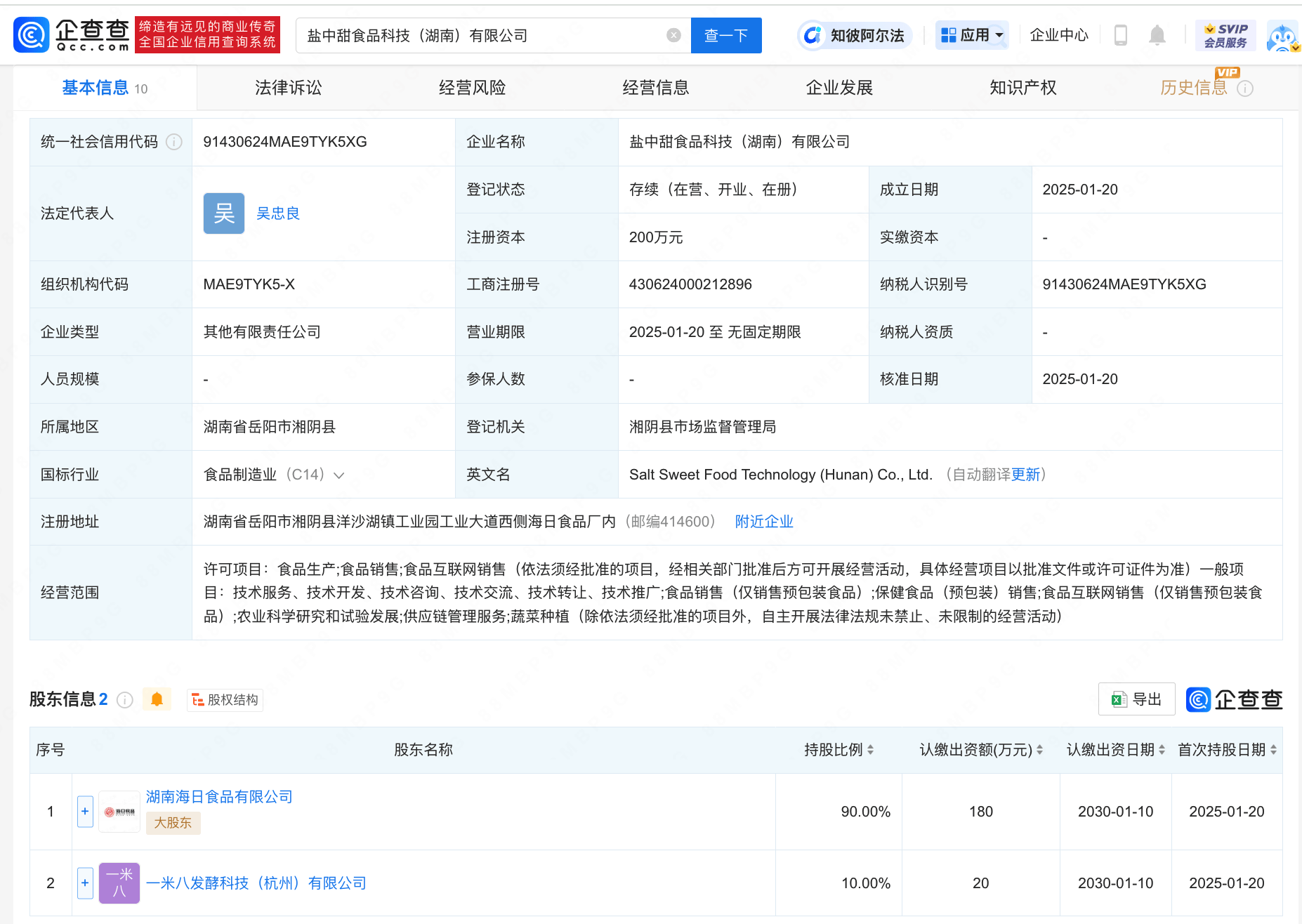Expand the 应用 dropdown menu
This screenshot has width=1302, height=924.
[972, 35]
